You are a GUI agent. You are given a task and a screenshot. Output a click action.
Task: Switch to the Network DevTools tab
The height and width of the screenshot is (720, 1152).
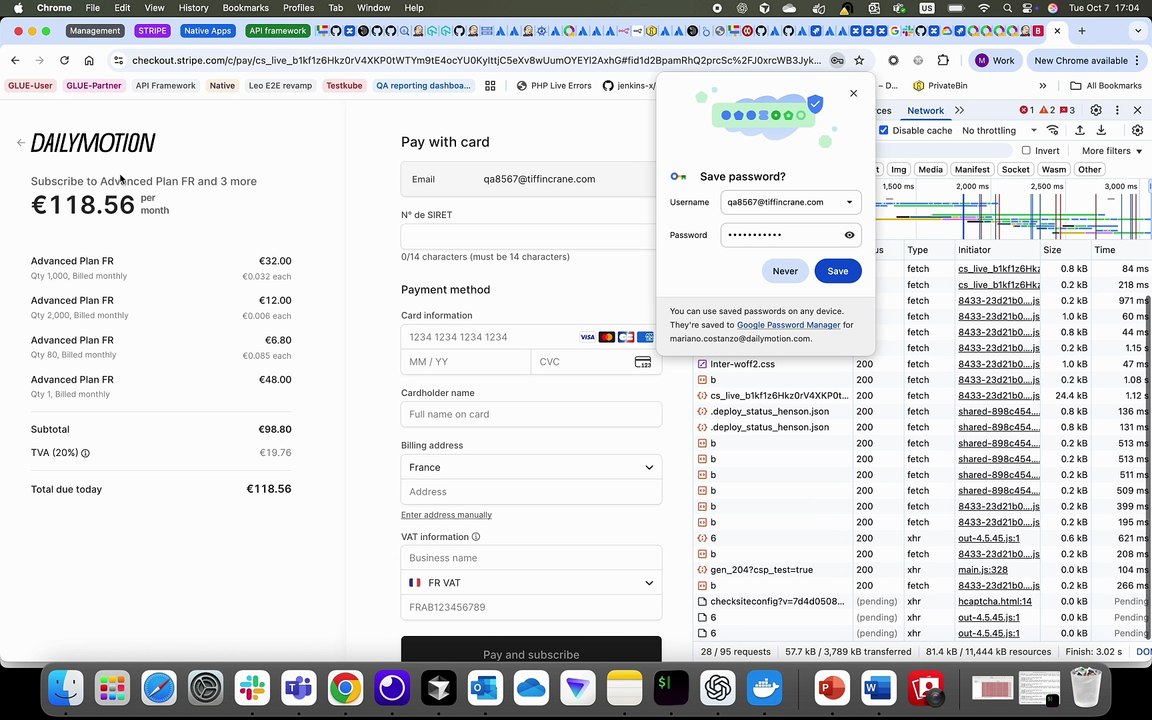click(925, 110)
